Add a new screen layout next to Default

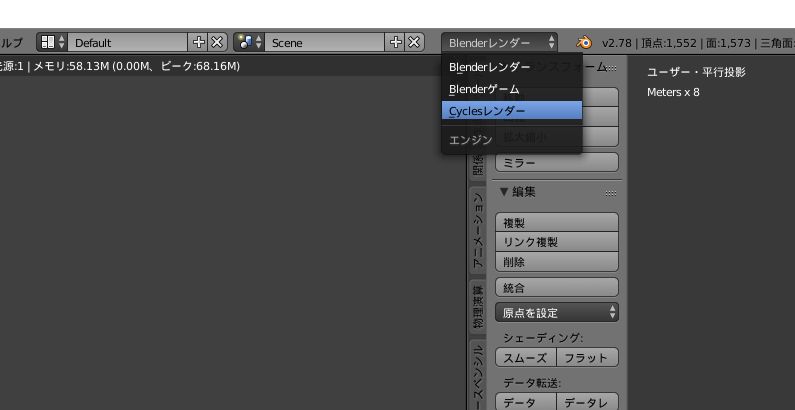[x=198, y=43]
